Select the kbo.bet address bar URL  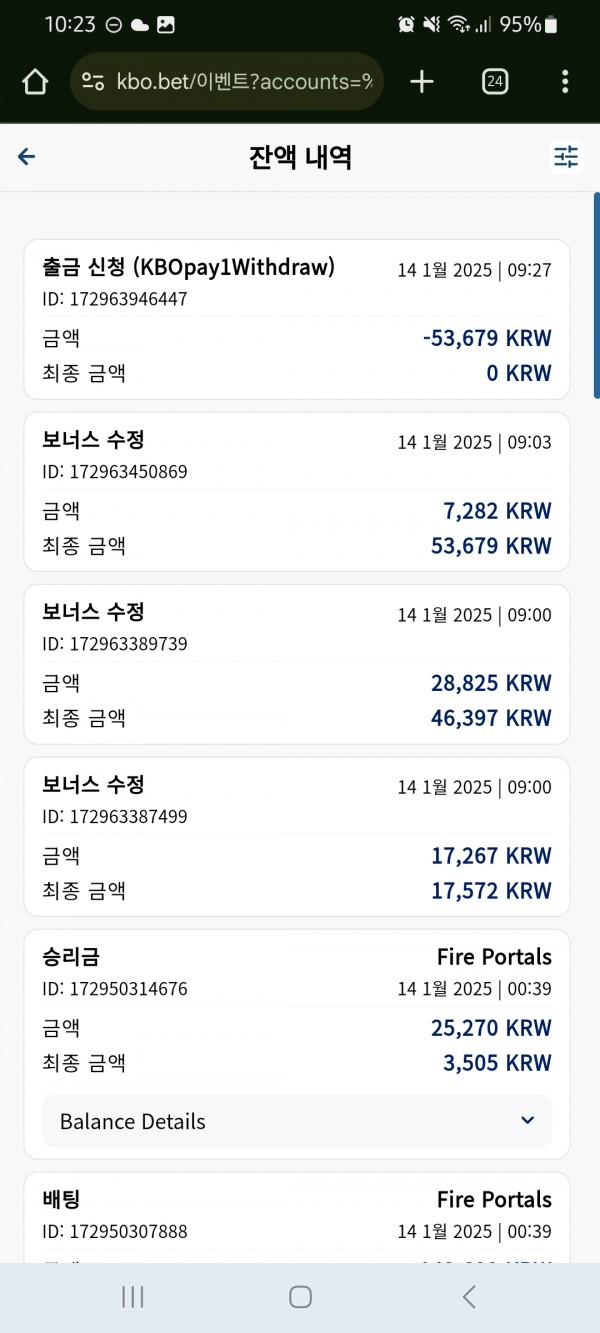pyautogui.click(x=244, y=82)
